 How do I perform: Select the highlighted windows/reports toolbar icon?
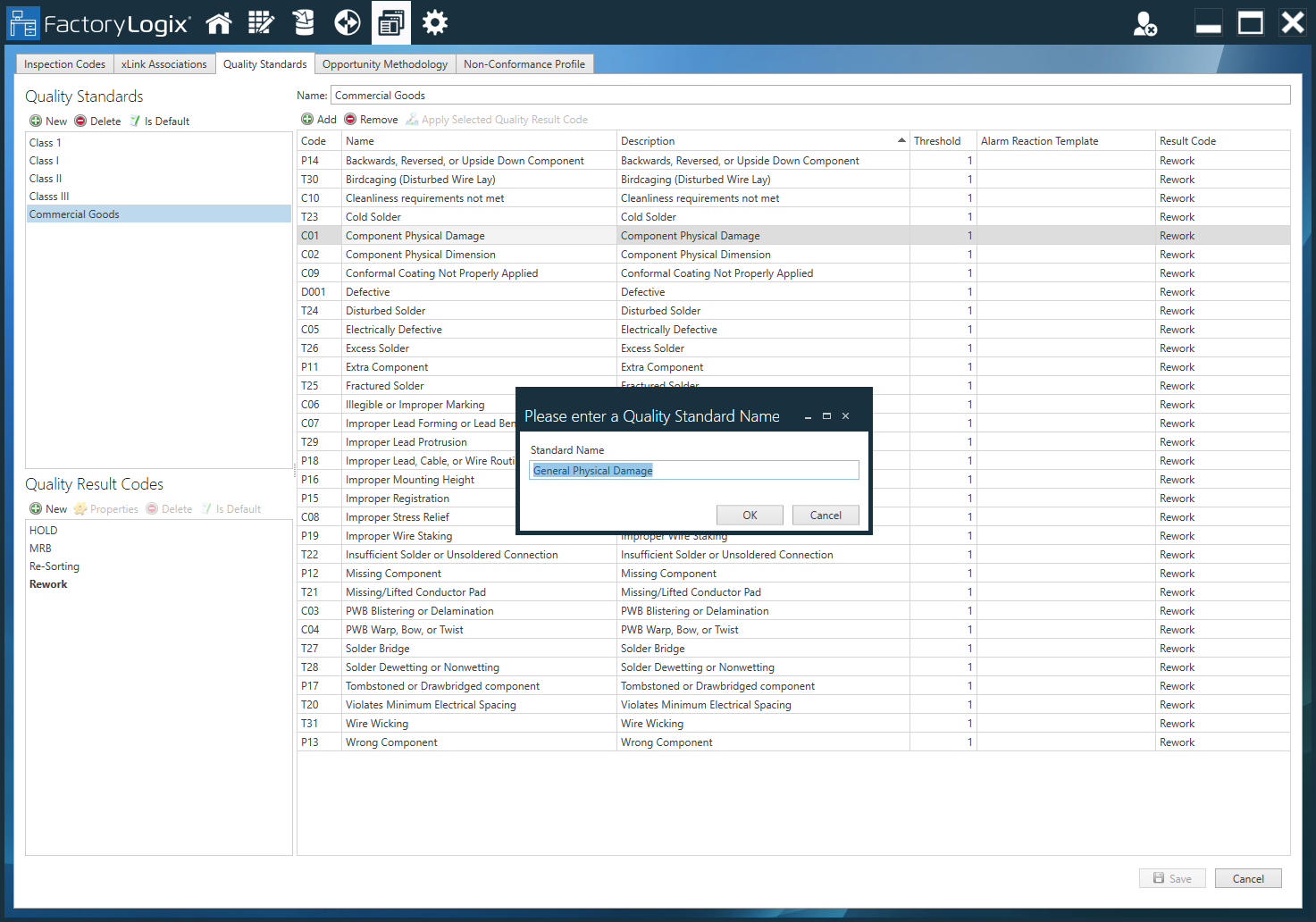coord(390,22)
